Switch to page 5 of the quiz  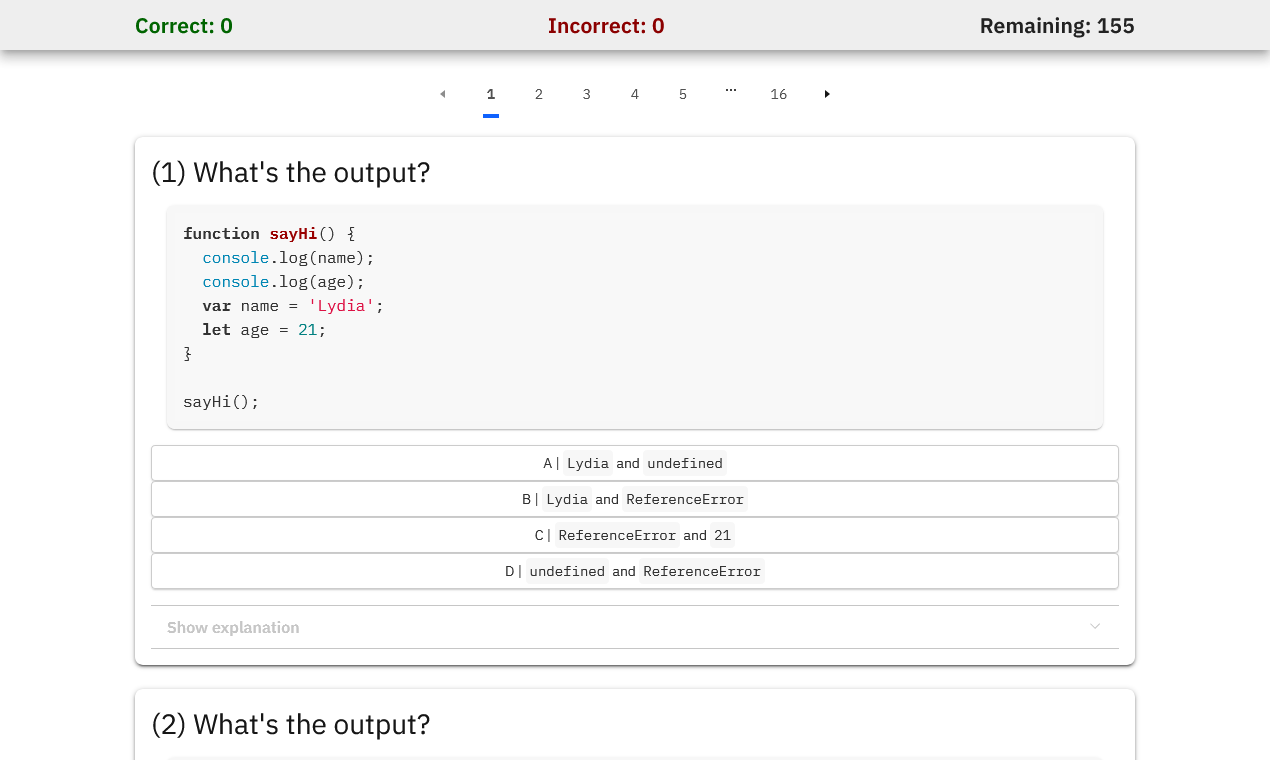[x=682, y=93]
